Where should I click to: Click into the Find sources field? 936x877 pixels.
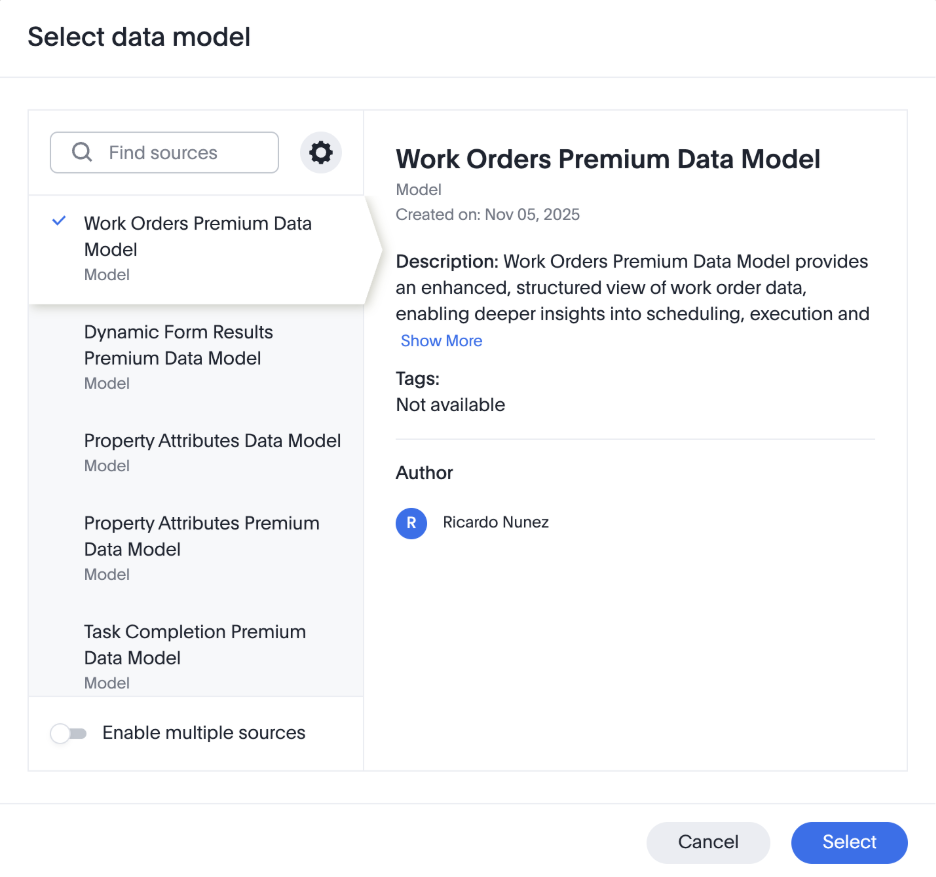tap(180, 153)
